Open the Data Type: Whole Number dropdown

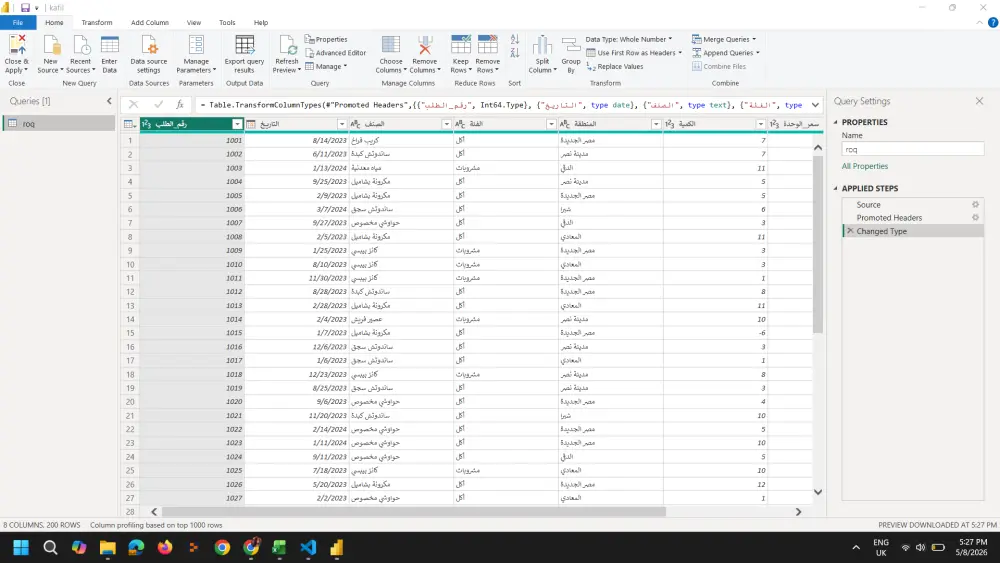click(629, 40)
